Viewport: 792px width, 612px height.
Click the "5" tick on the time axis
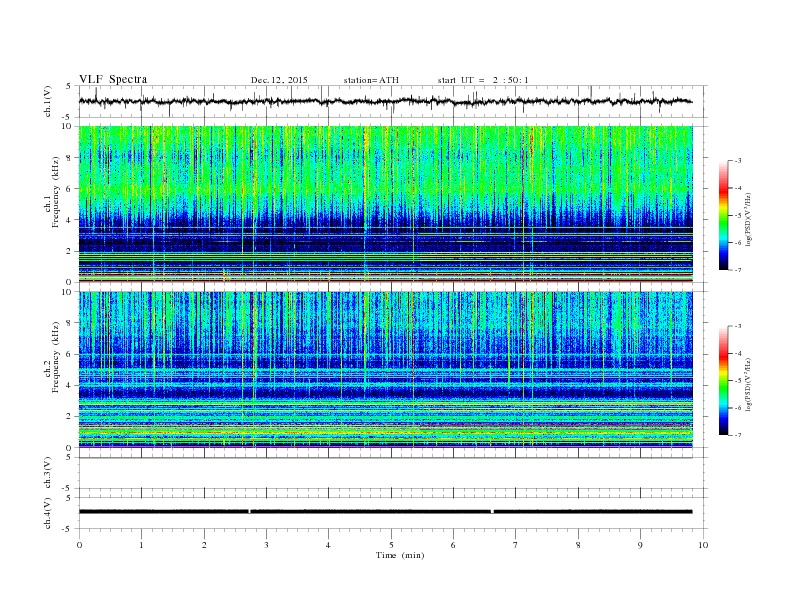point(391,545)
